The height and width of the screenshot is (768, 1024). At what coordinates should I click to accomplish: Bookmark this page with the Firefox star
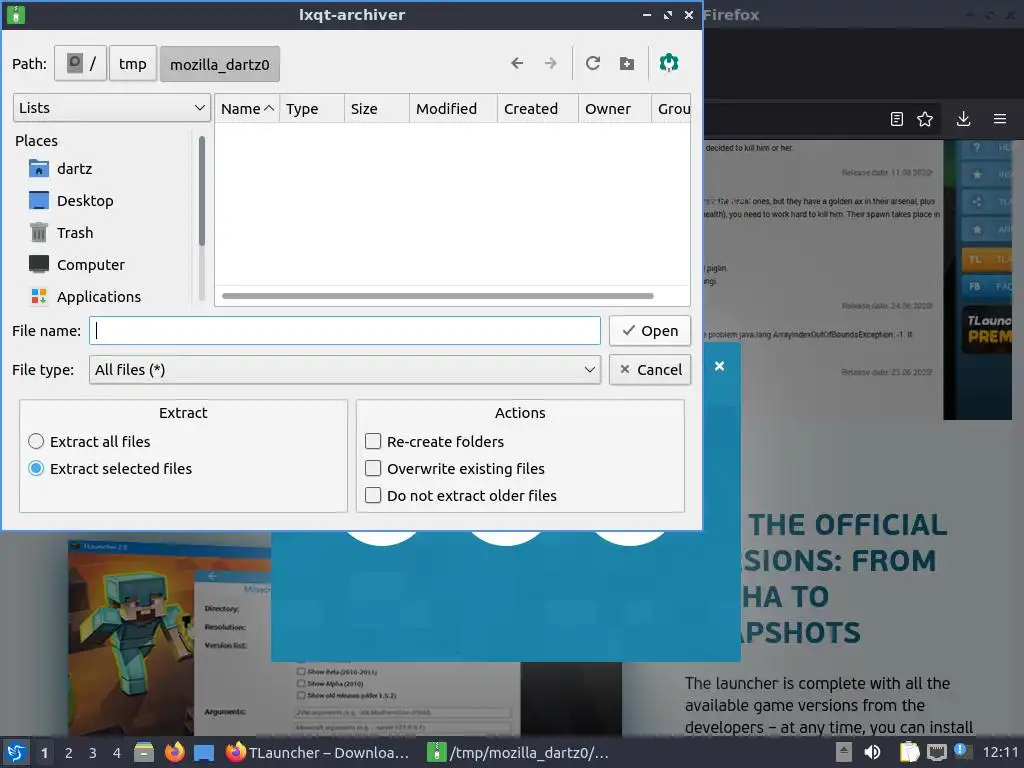[925, 119]
